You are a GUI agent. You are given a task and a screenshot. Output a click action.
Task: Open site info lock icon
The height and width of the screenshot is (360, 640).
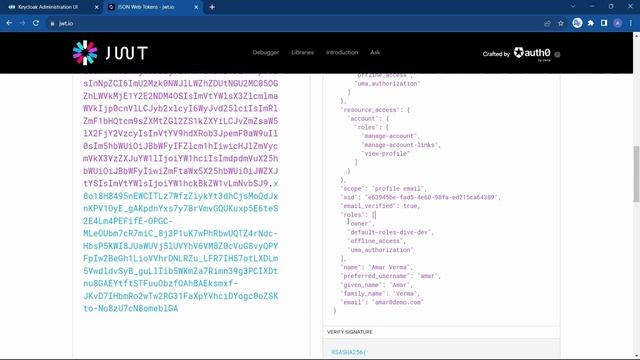point(52,24)
